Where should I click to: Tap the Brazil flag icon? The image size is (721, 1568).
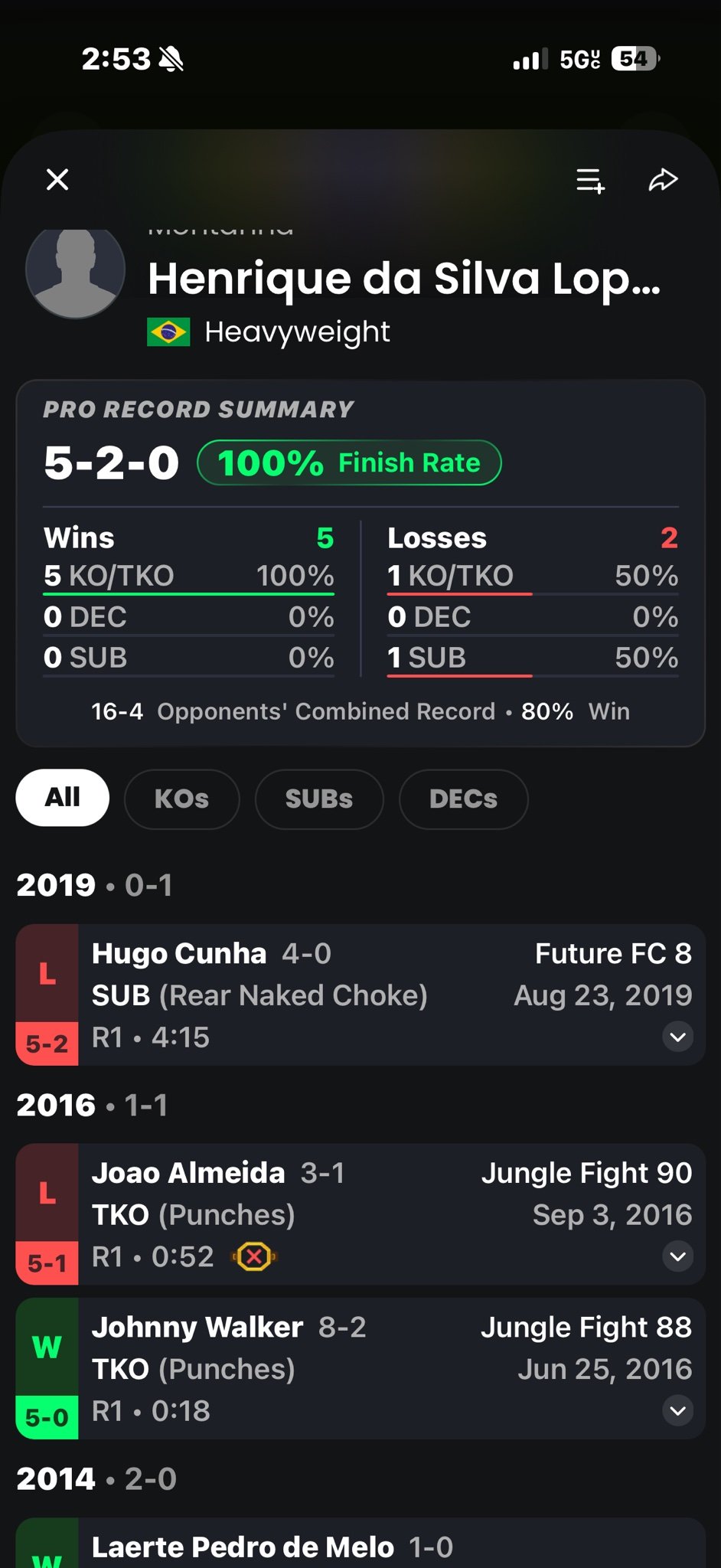168,332
